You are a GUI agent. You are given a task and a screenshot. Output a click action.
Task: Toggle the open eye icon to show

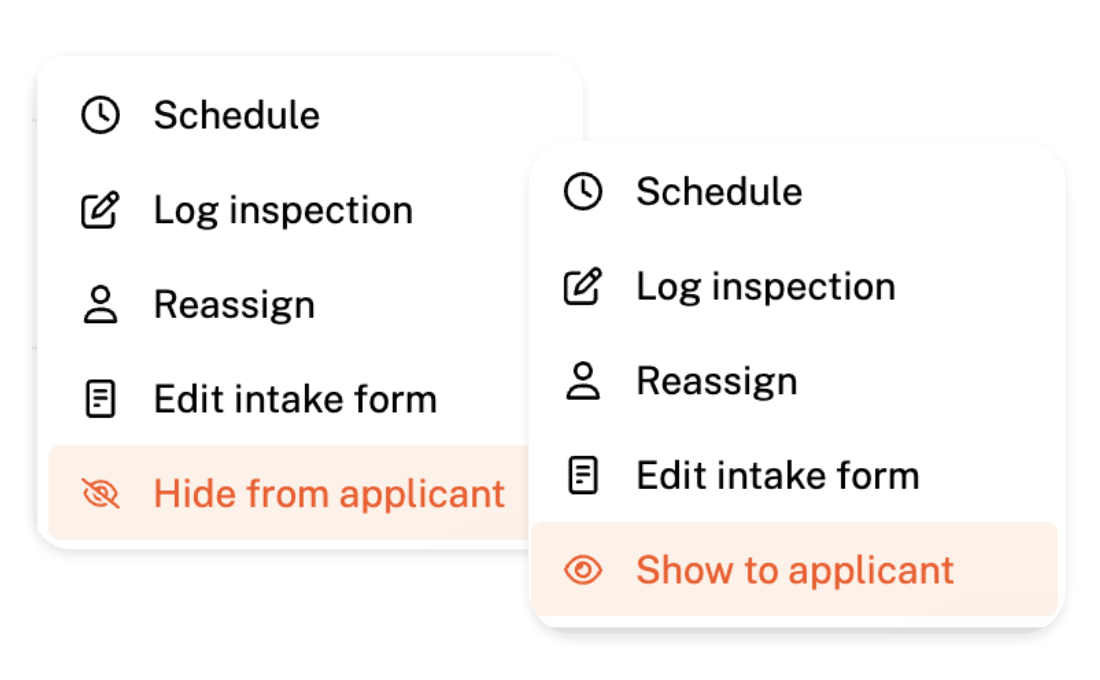[x=583, y=570]
